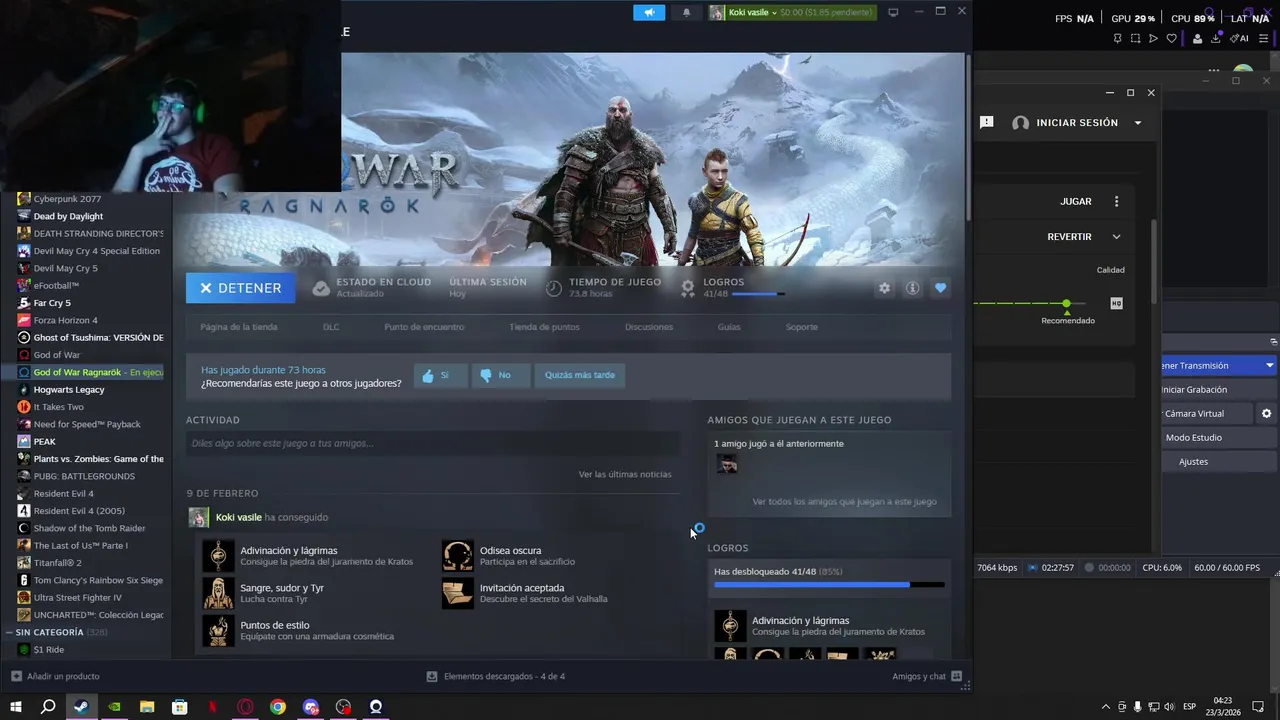This screenshot has height=720, width=1280.
Task: Open Invitación aceptada achievement icon
Action: point(458,593)
